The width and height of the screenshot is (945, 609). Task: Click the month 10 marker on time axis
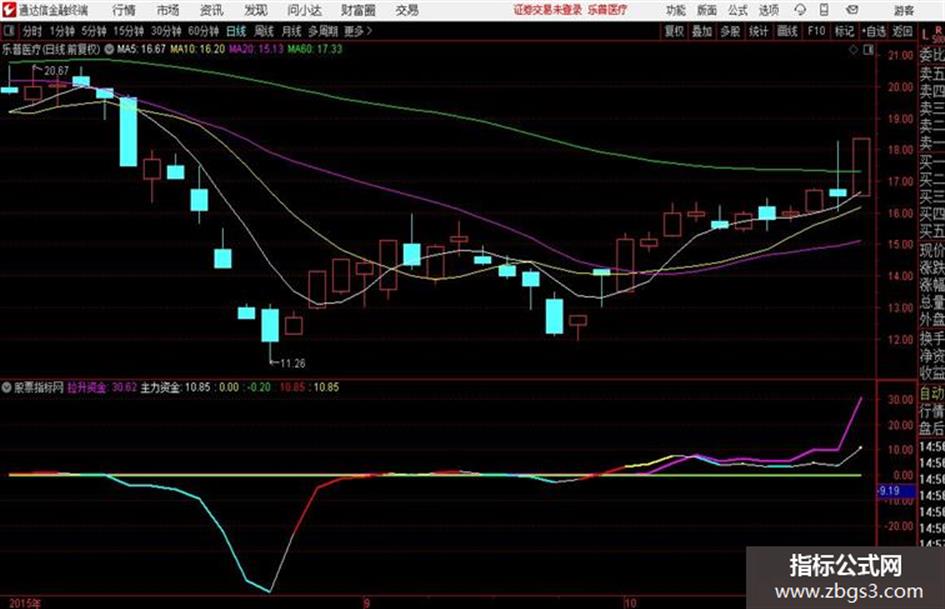630,602
